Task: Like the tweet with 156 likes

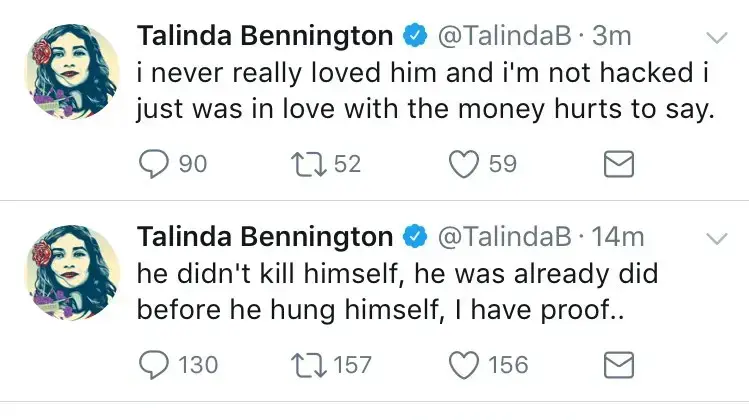Action: click(x=464, y=365)
